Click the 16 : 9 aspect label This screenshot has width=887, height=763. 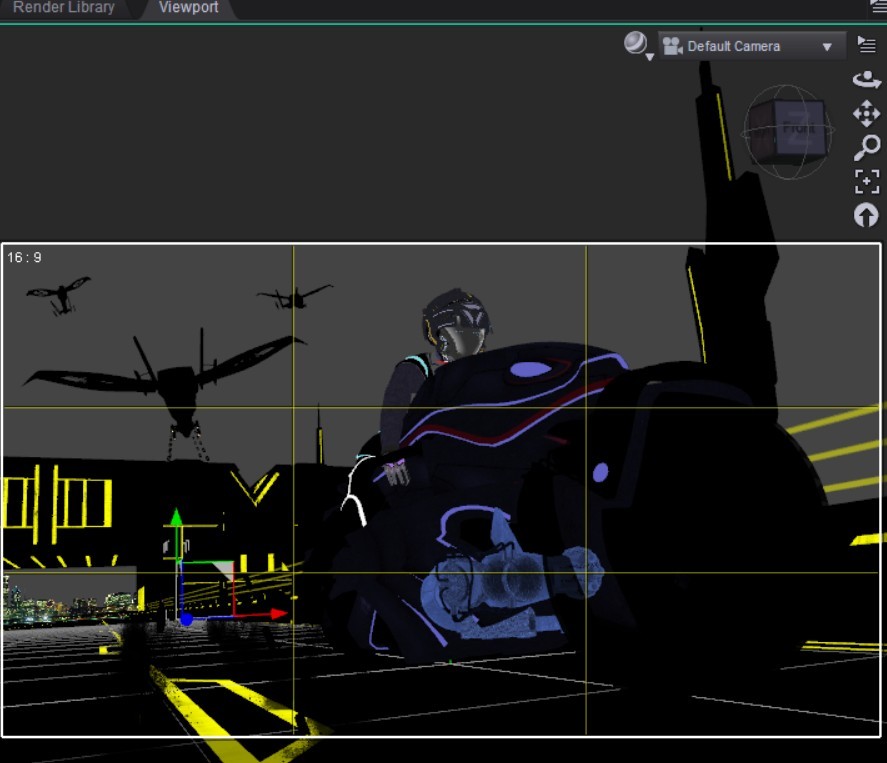point(24,258)
